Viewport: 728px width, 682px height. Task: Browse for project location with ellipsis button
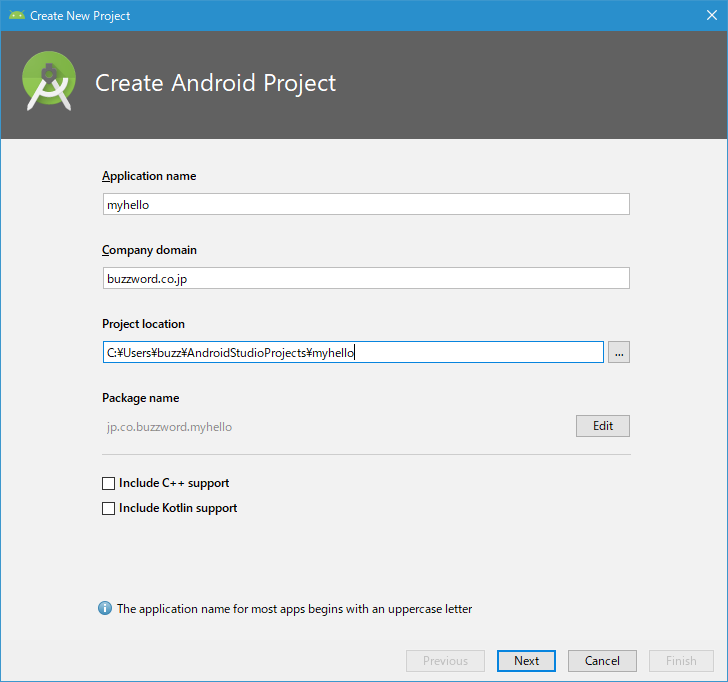pyautogui.click(x=618, y=352)
